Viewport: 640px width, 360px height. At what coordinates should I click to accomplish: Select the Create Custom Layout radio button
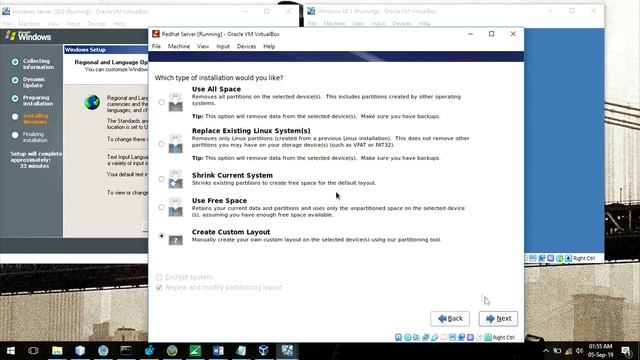(x=162, y=236)
